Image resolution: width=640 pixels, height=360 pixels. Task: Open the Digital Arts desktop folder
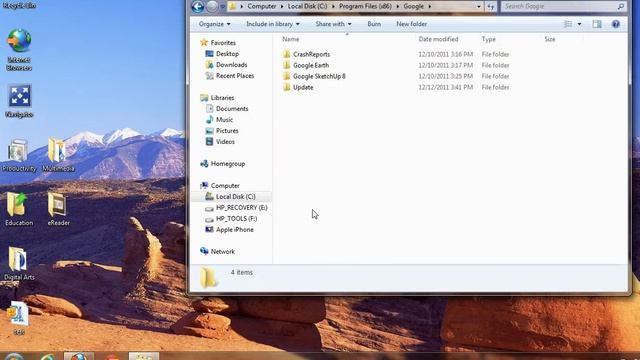(x=19, y=264)
